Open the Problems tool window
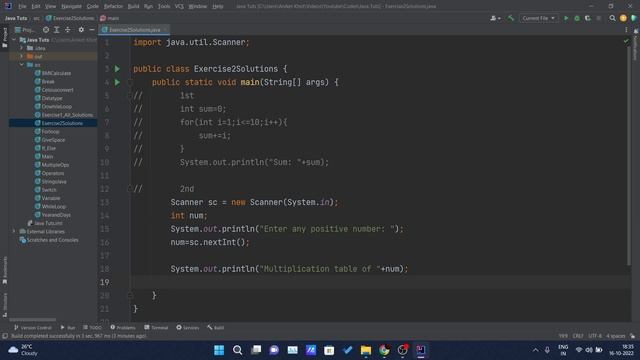 tap(123, 327)
